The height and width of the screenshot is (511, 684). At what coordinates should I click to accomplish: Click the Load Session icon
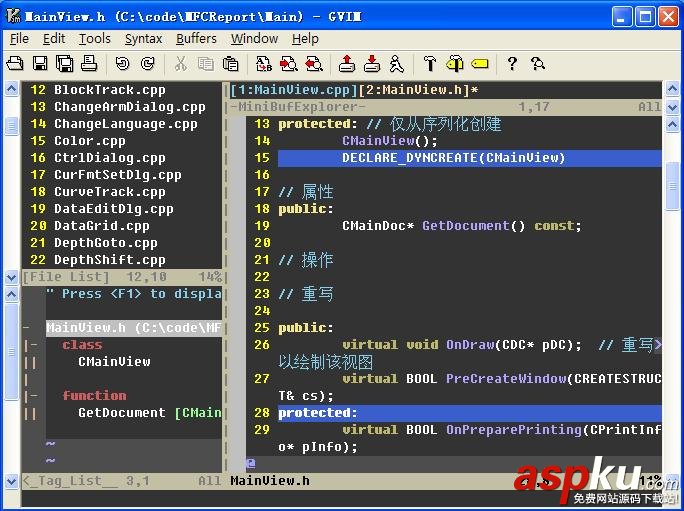347,64
